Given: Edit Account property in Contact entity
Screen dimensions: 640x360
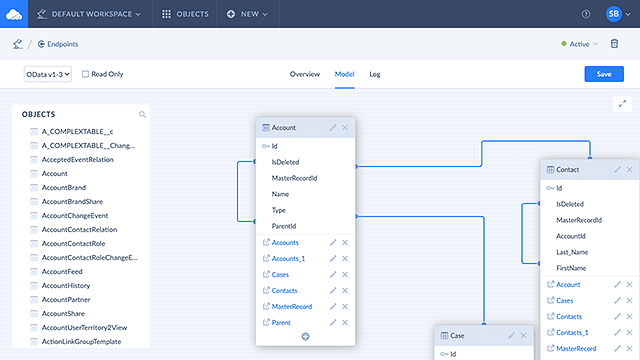Looking at the screenshot, I should tap(618, 284).
